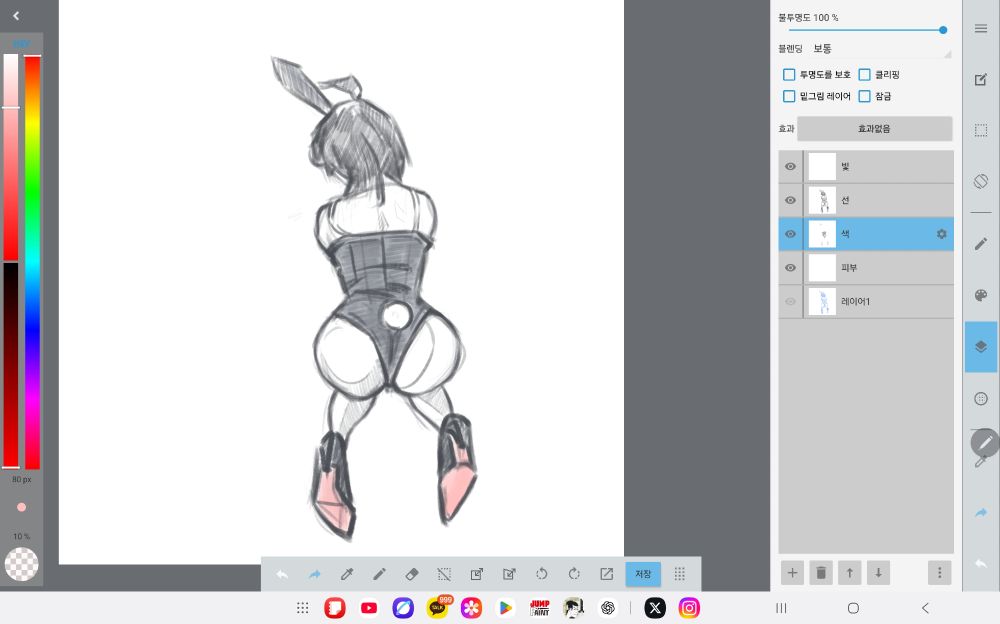Open settings gear for 색 layer

941,234
